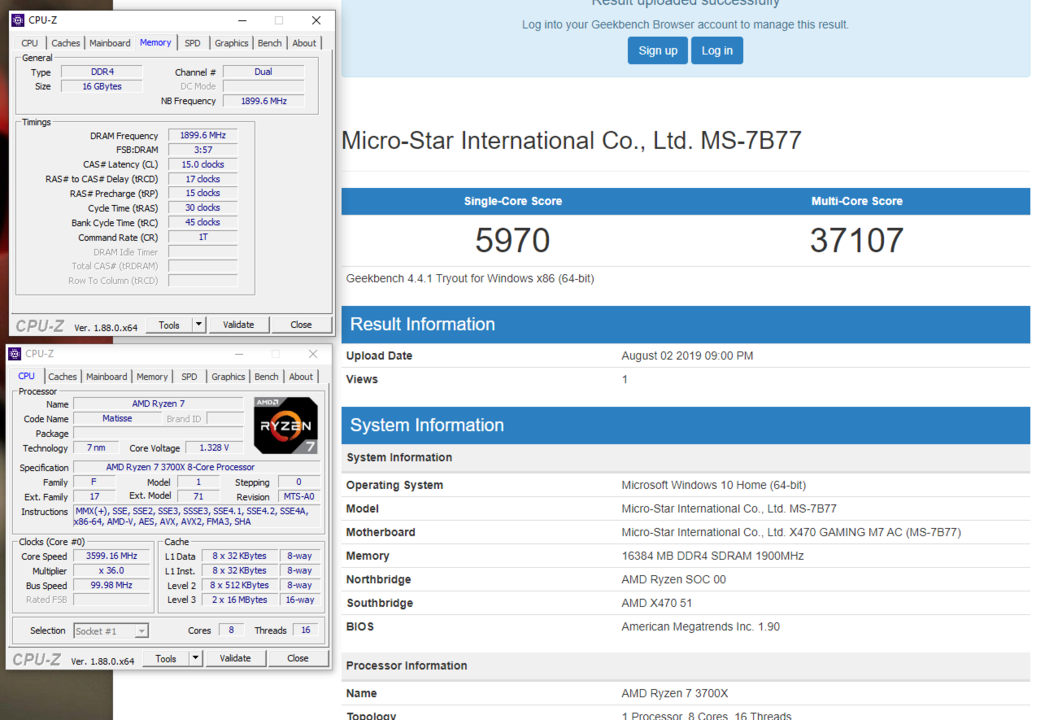The width and height of the screenshot is (1058, 720).
Task: Click the Channel # value Dual
Action: tap(263, 72)
